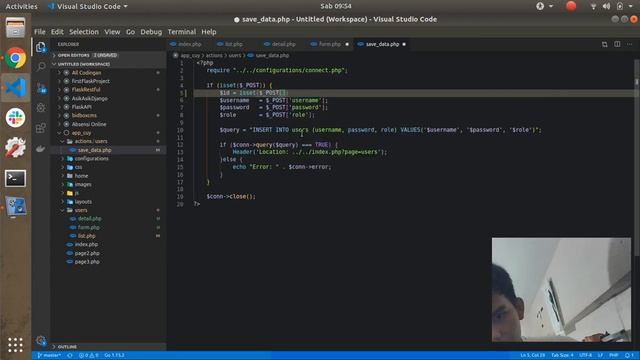Open the Debug menu
The width and height of the screenshot is (640, 360).
click(151, 32)
